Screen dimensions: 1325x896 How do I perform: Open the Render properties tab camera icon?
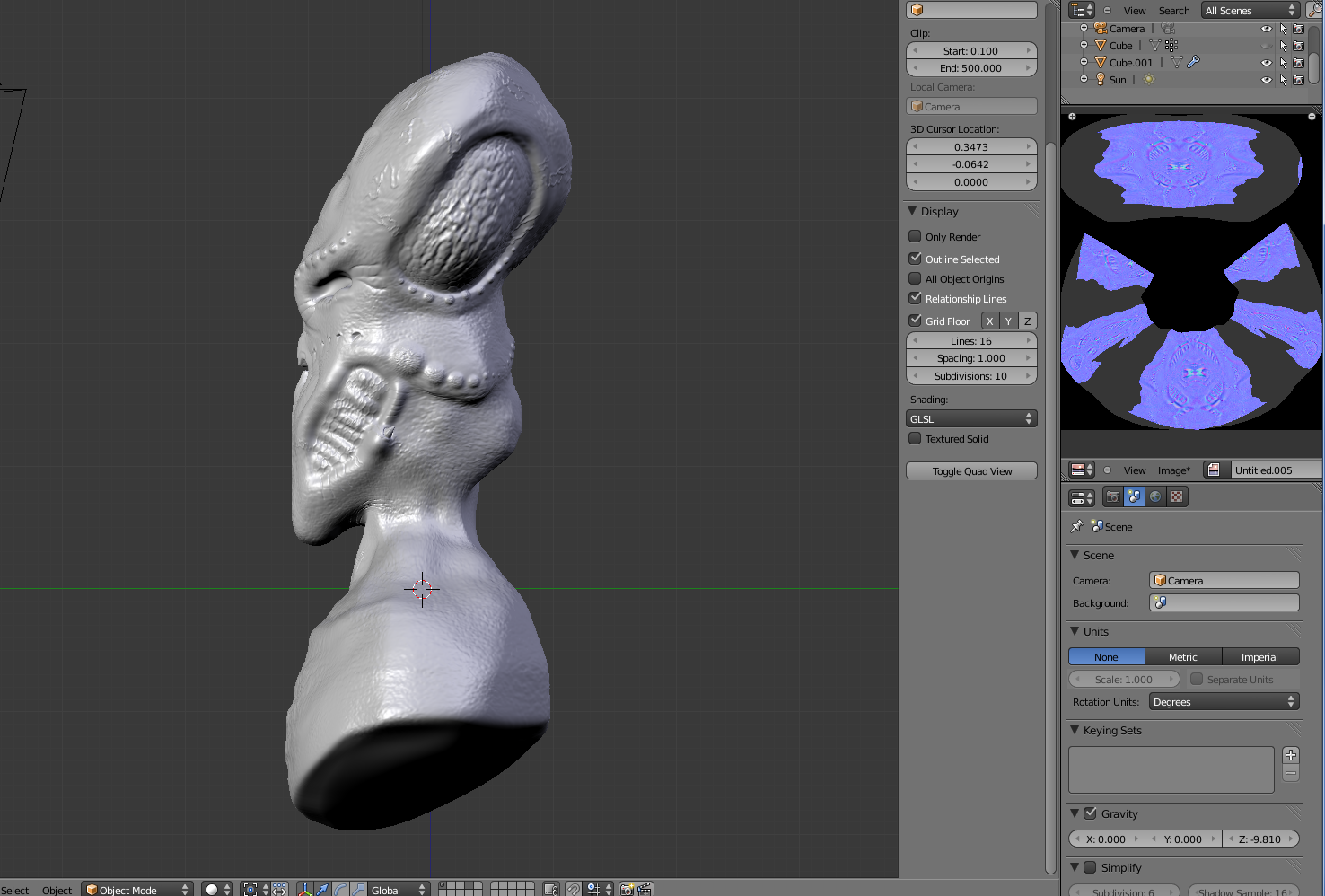(x=1113, y=496)
